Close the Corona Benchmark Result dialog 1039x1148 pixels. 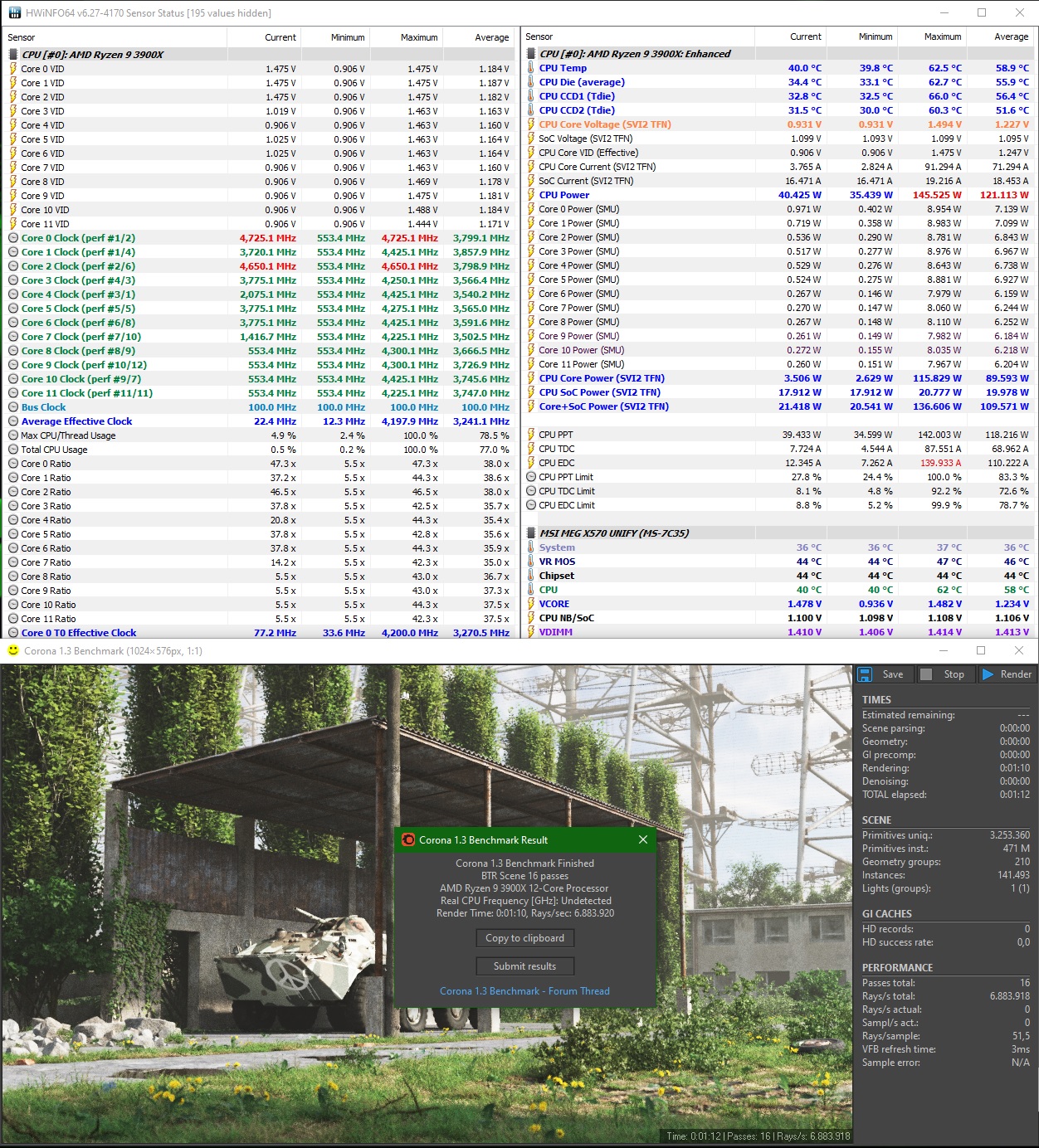pyautogui.click(x=643, y=839)
